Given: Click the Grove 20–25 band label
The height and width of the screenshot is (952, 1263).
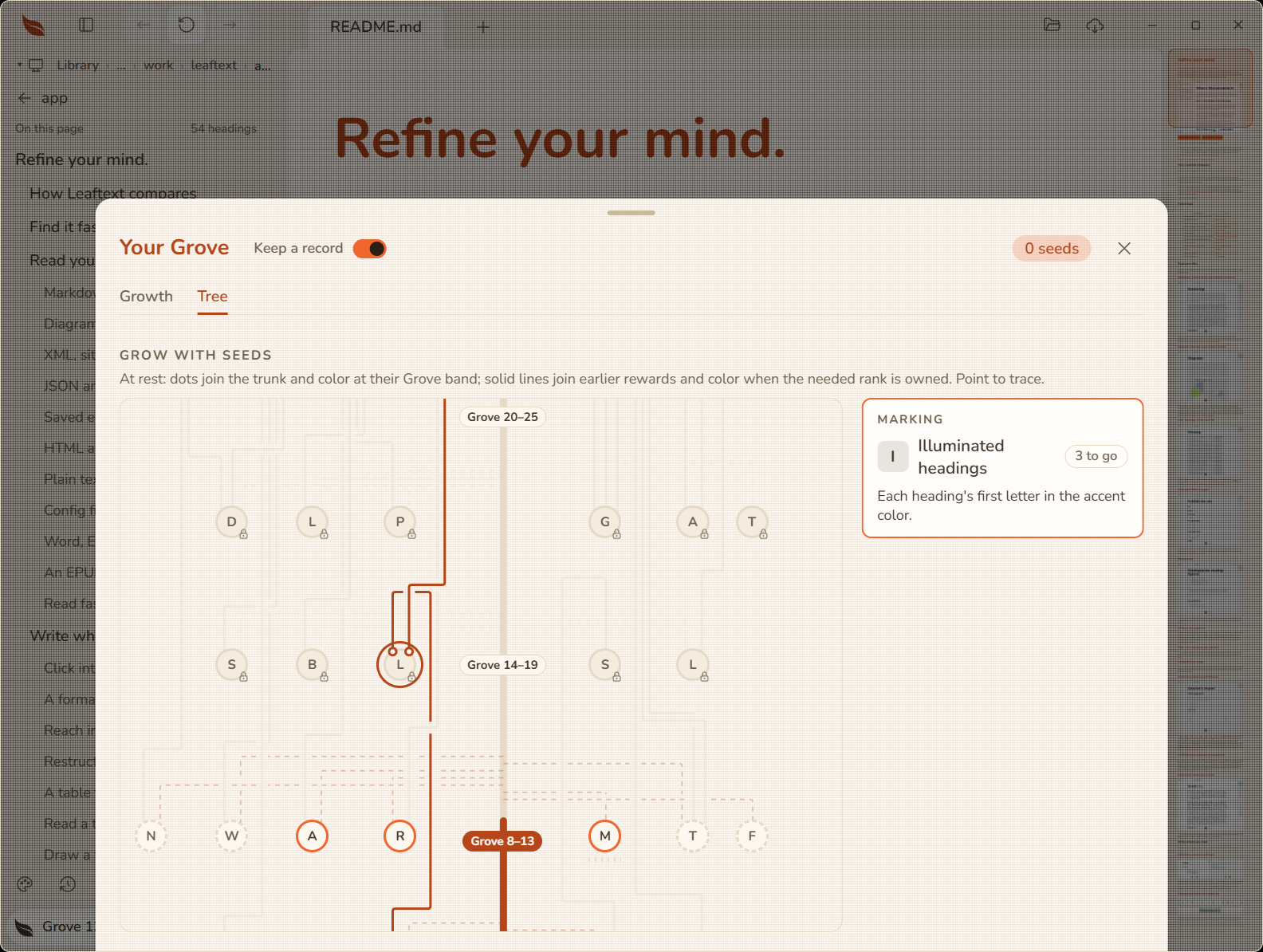Looking at the screenshot, I should tap(502, 417).
